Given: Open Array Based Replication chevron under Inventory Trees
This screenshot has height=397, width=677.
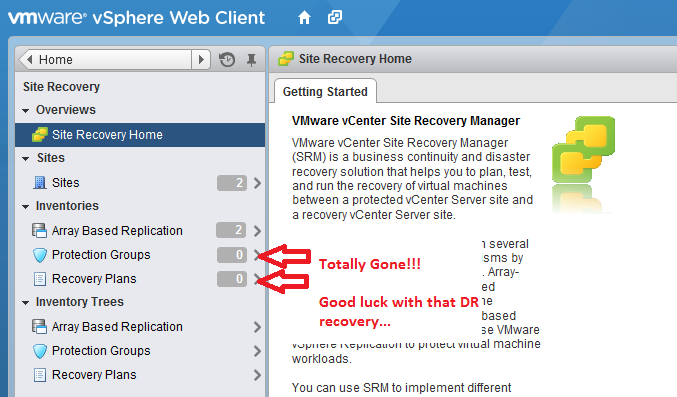Looking at the screenshot, I should (x=257, y=327).
